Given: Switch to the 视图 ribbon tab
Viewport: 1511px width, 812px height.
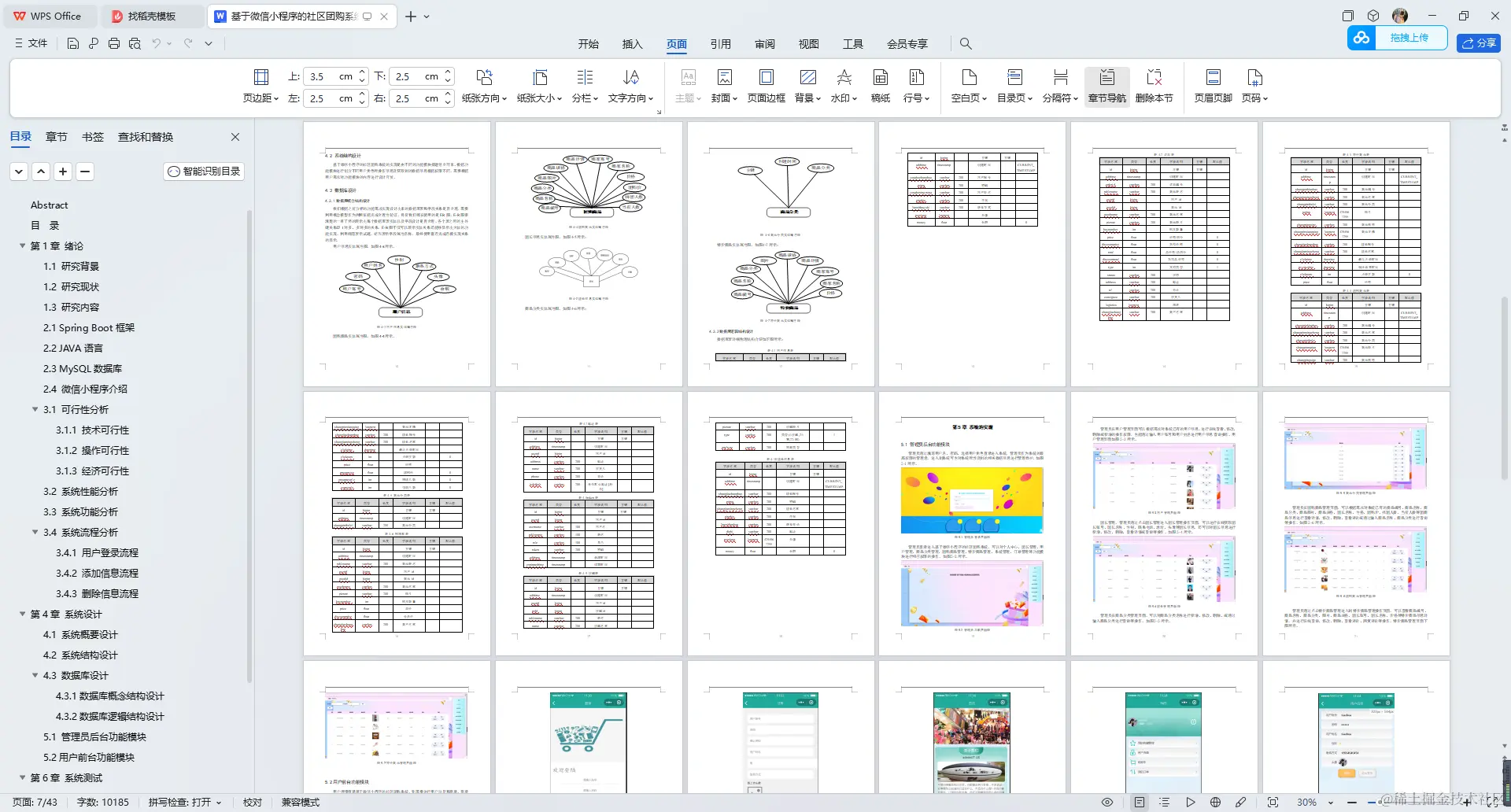Looking at the screenshot, I should click(809, 44).
